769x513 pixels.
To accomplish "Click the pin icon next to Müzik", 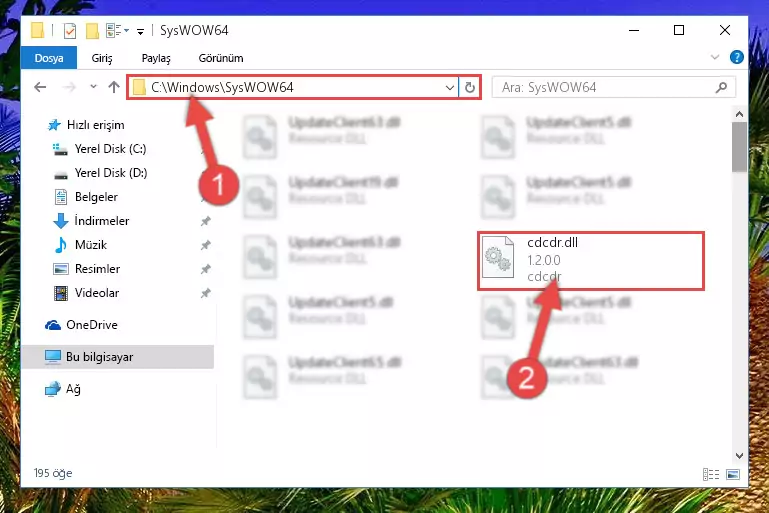I will (205, 245).
